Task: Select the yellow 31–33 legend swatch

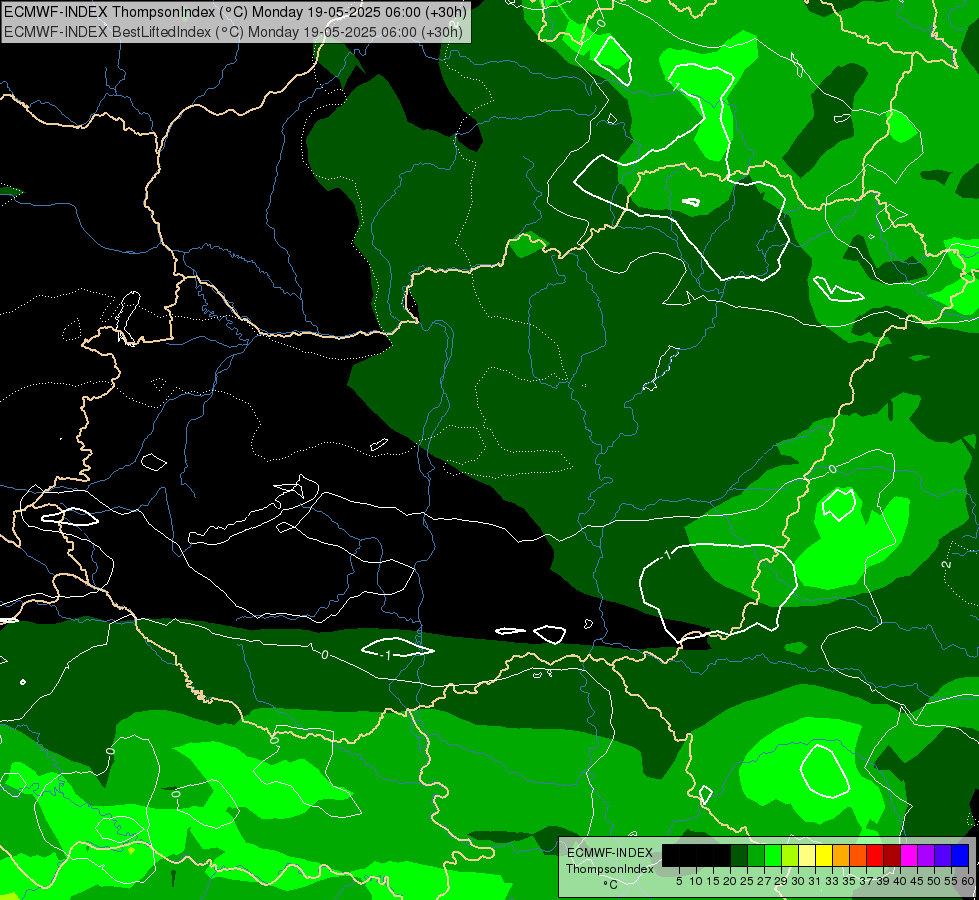Action: pos(824,855)
